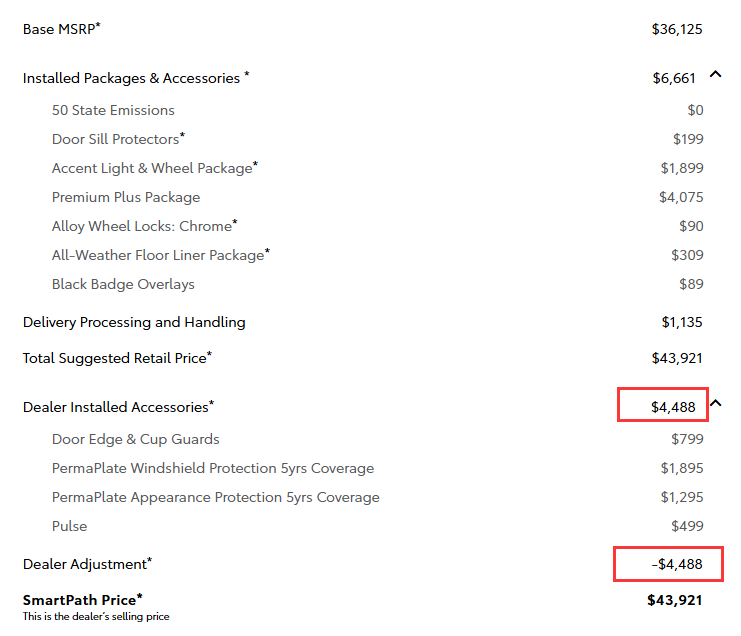Click the 50 State Emissions row label

[x=113, y=110]
